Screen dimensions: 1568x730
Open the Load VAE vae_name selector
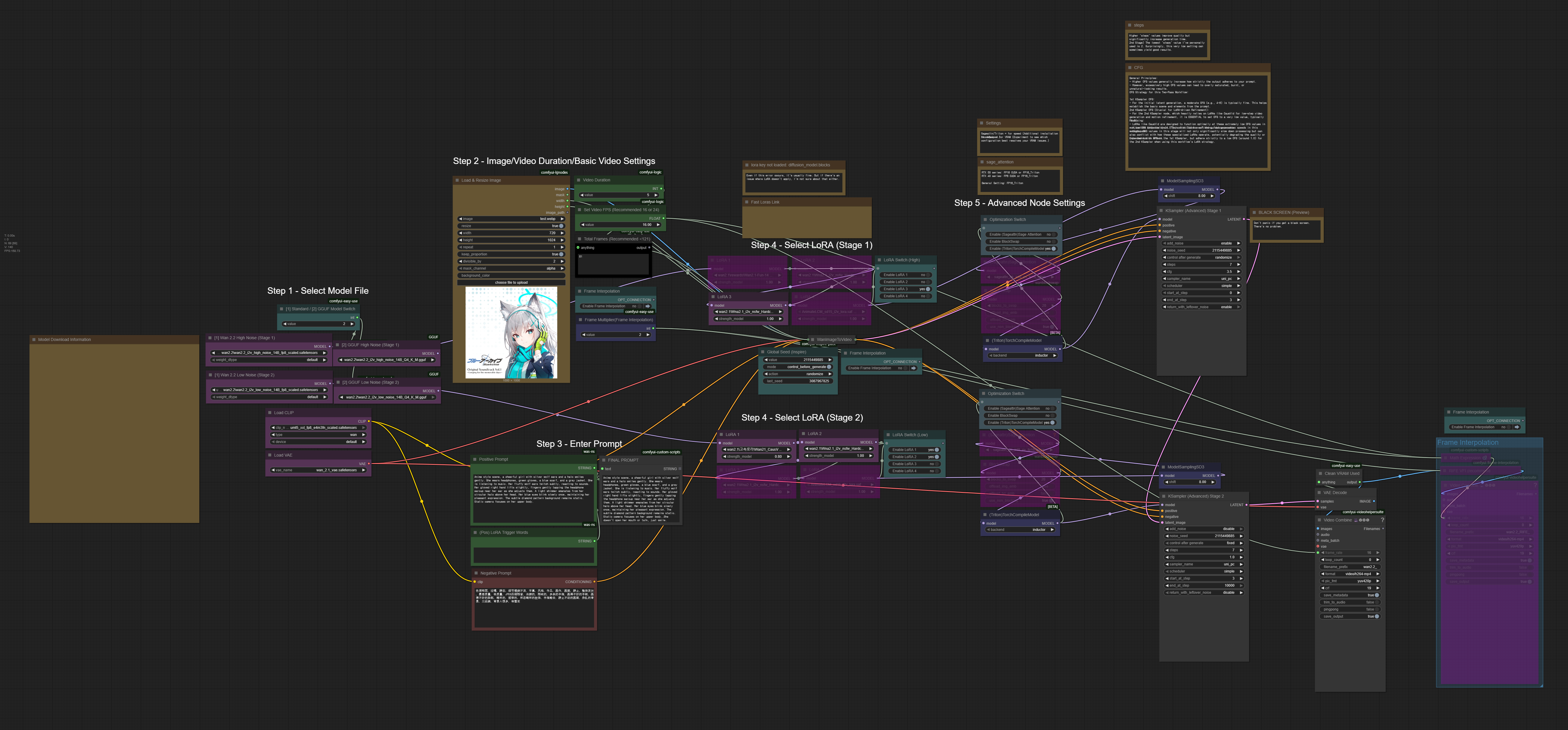point(318,470)
